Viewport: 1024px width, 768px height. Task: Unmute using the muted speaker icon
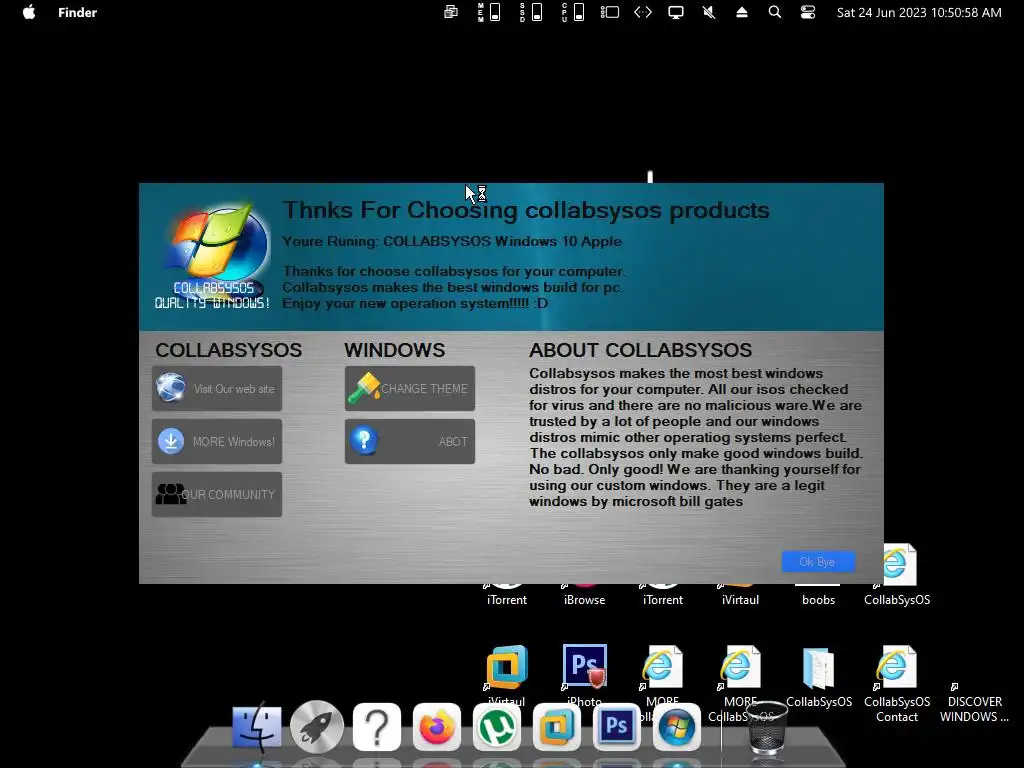pyautogui.click(x=709, y=12)
